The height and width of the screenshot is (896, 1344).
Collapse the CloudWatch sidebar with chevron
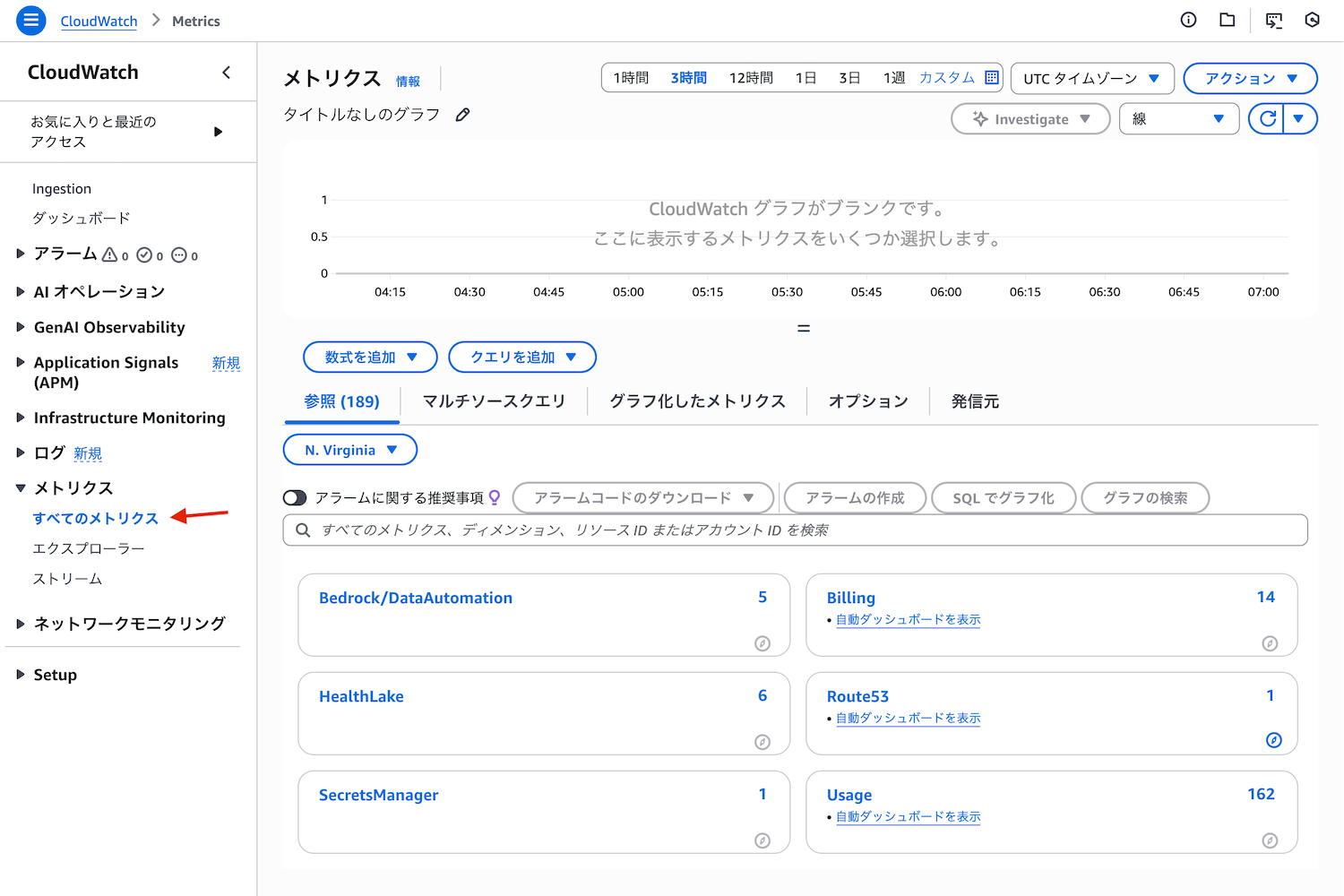[x=226, y=73]
